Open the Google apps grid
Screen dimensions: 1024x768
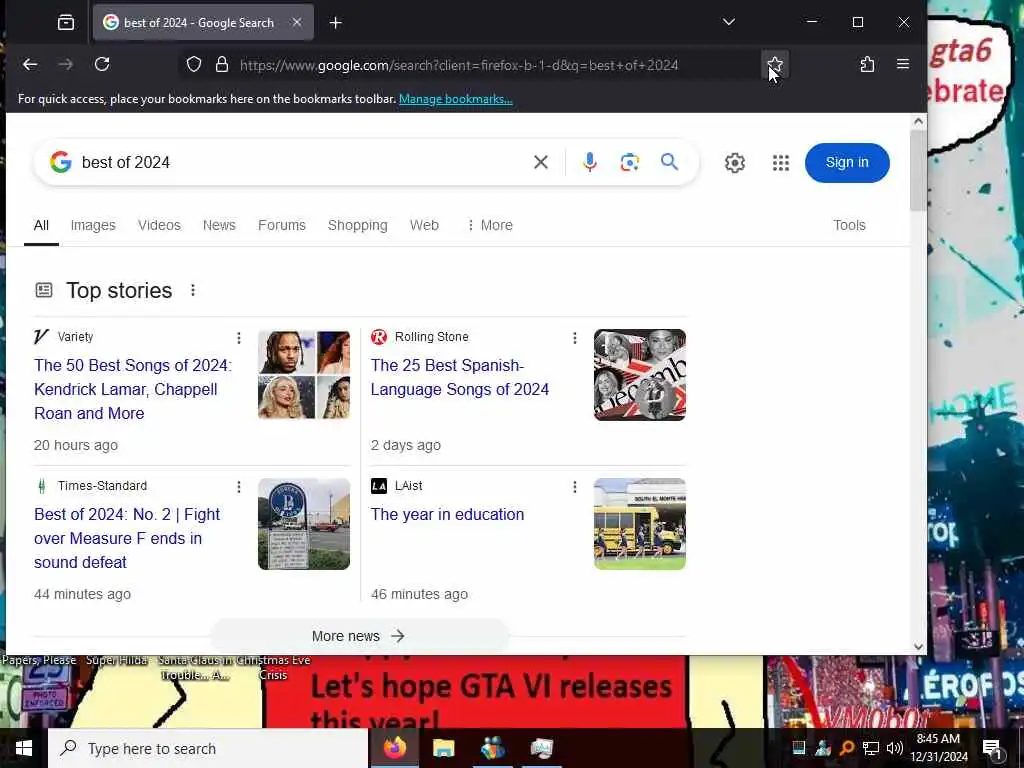coord(781,163)
